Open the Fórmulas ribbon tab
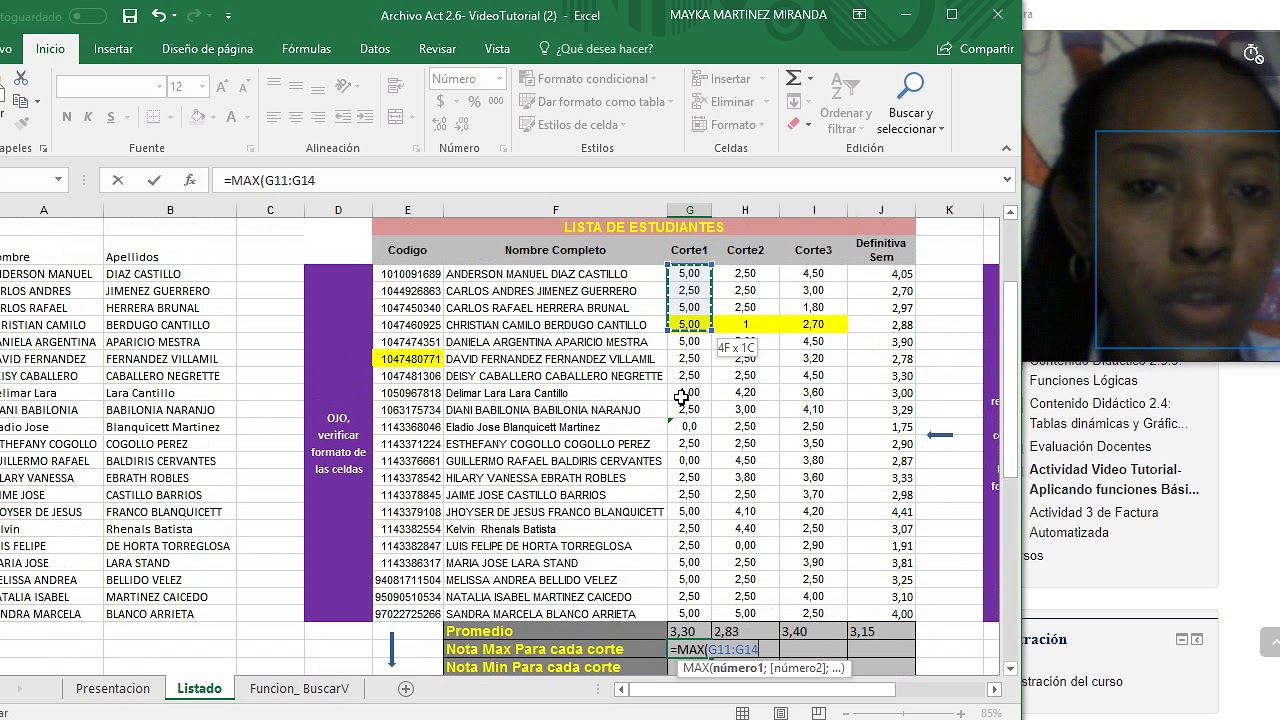1280x720 pixels. coord(306,48)
